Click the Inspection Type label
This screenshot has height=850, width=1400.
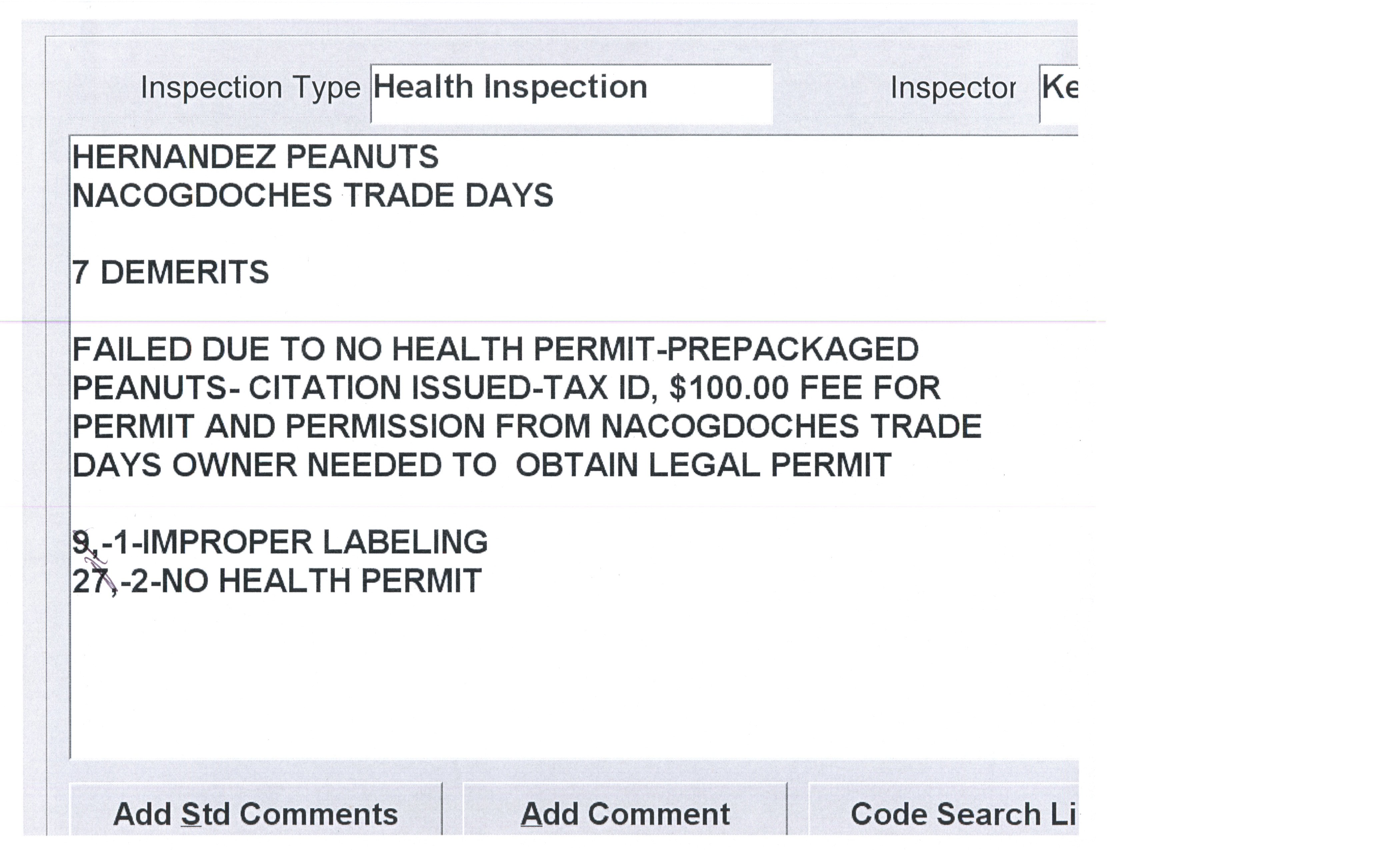coord(250,89)
